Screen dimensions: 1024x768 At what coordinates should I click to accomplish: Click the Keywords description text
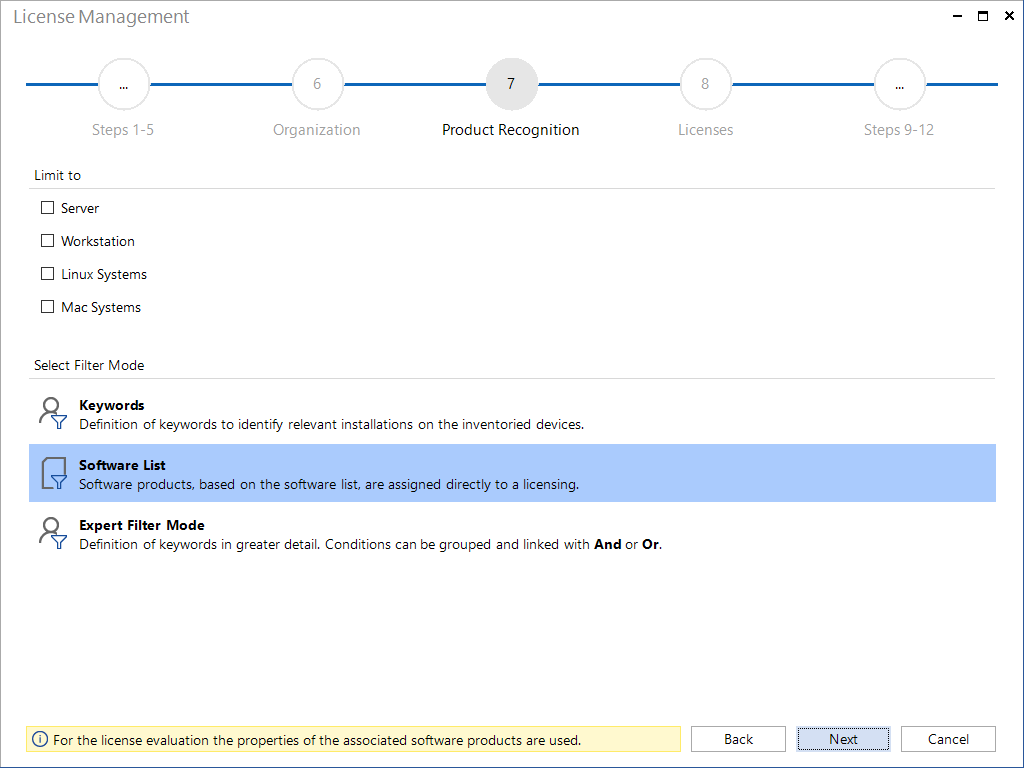[x=332, y=424]
